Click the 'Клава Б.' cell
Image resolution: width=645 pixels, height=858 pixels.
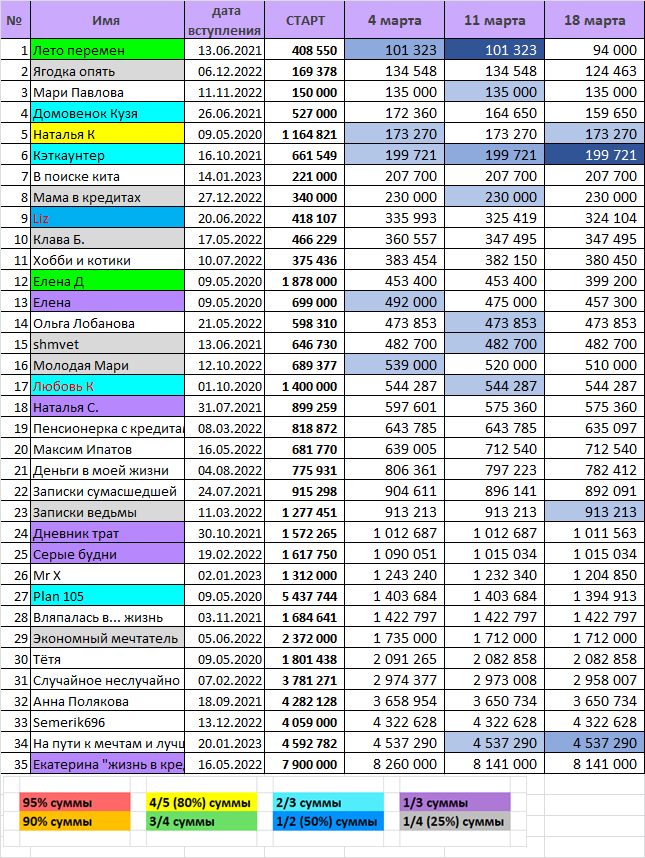(107, 239)
